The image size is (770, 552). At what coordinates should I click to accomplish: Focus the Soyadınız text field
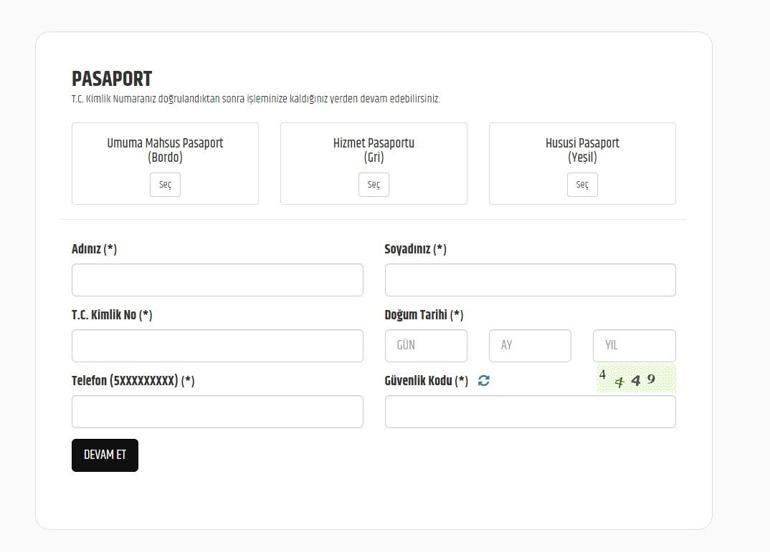pos(530,280)
